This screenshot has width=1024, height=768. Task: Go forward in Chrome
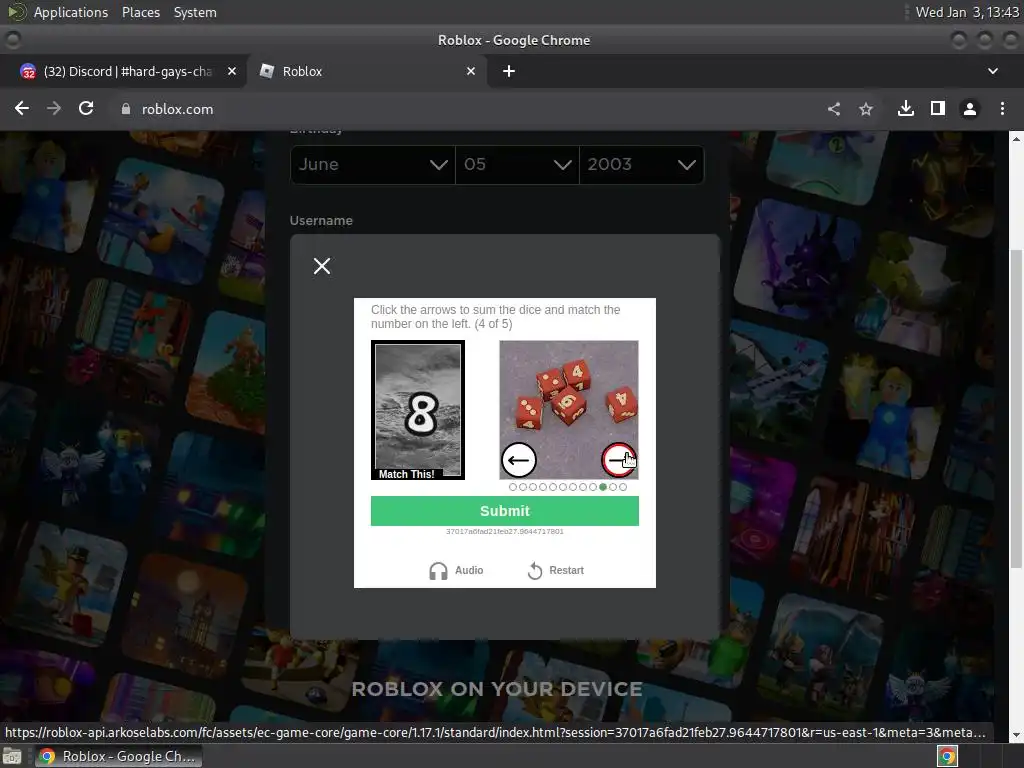tap(54, 108)
